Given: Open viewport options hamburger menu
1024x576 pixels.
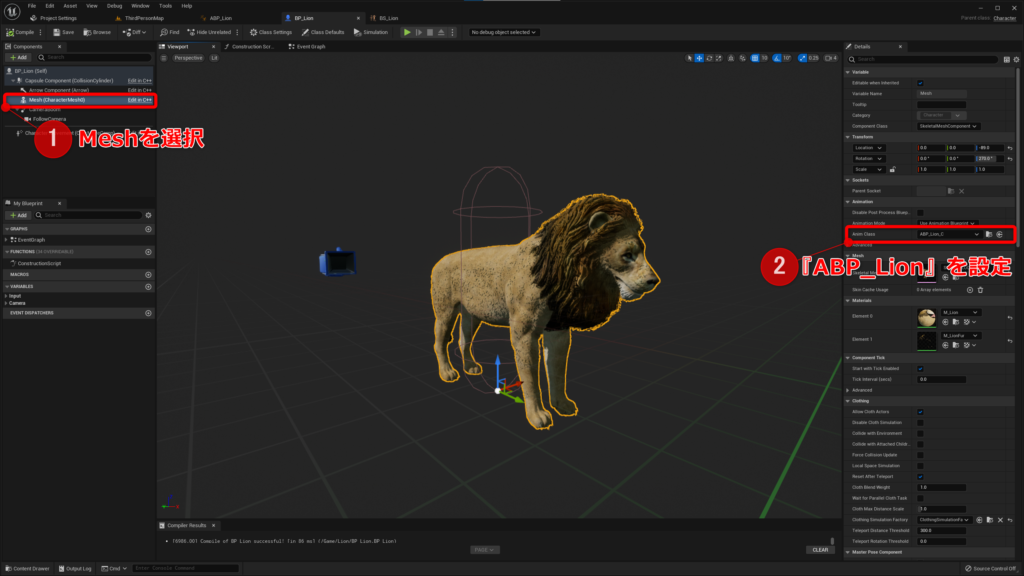Looking at the screenshot, I should (164, 58).
